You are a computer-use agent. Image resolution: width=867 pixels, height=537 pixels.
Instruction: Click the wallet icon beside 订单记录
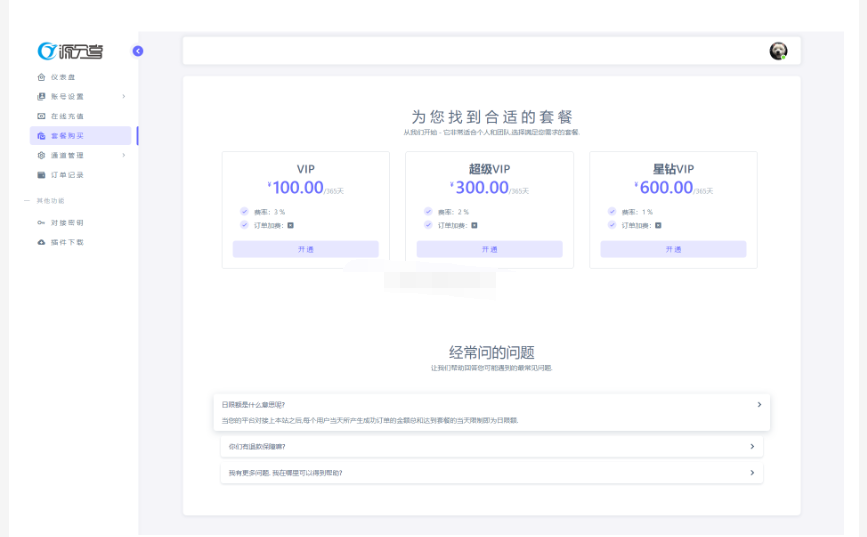[x=41, y=175]
